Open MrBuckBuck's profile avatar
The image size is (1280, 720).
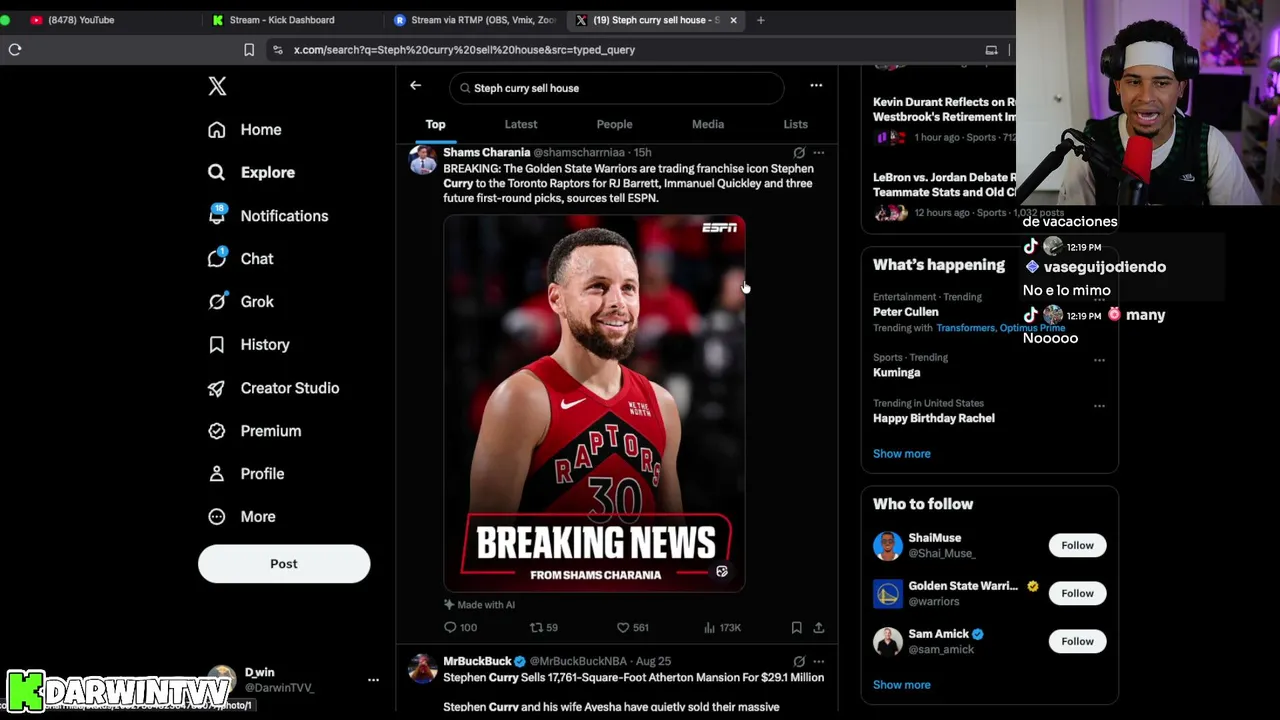[x=423, y=669]
